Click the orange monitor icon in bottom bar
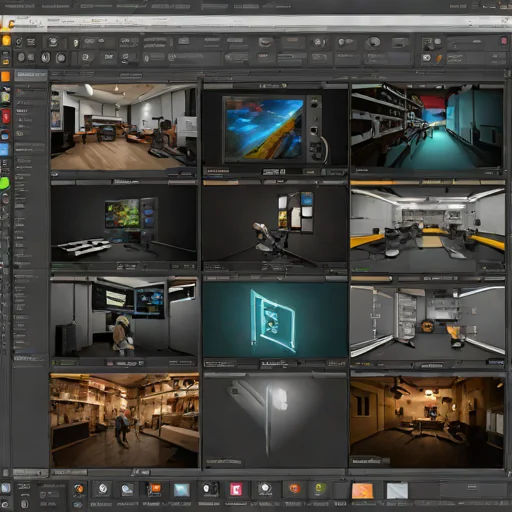Screen dimensions: 512x512 pyautogui.click(x=155, y=489)
